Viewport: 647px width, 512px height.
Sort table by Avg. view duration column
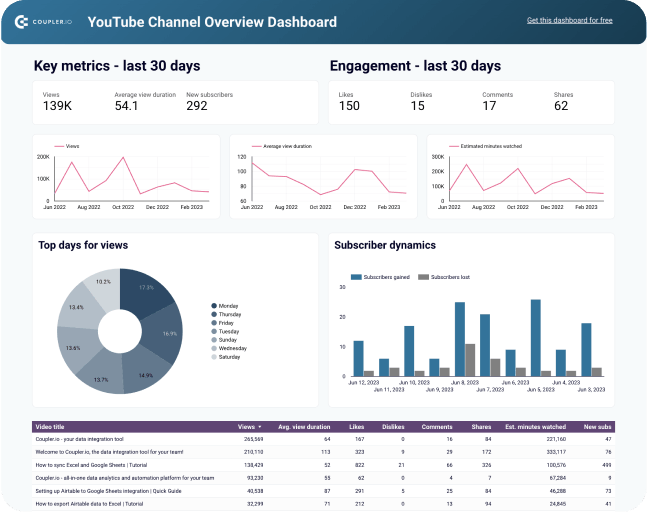point(305,426)
